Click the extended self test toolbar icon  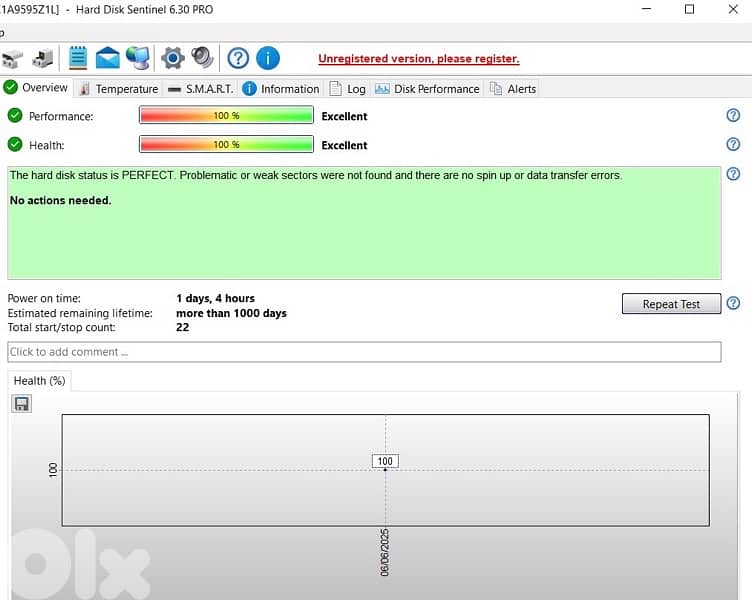[x=42, y=59]
